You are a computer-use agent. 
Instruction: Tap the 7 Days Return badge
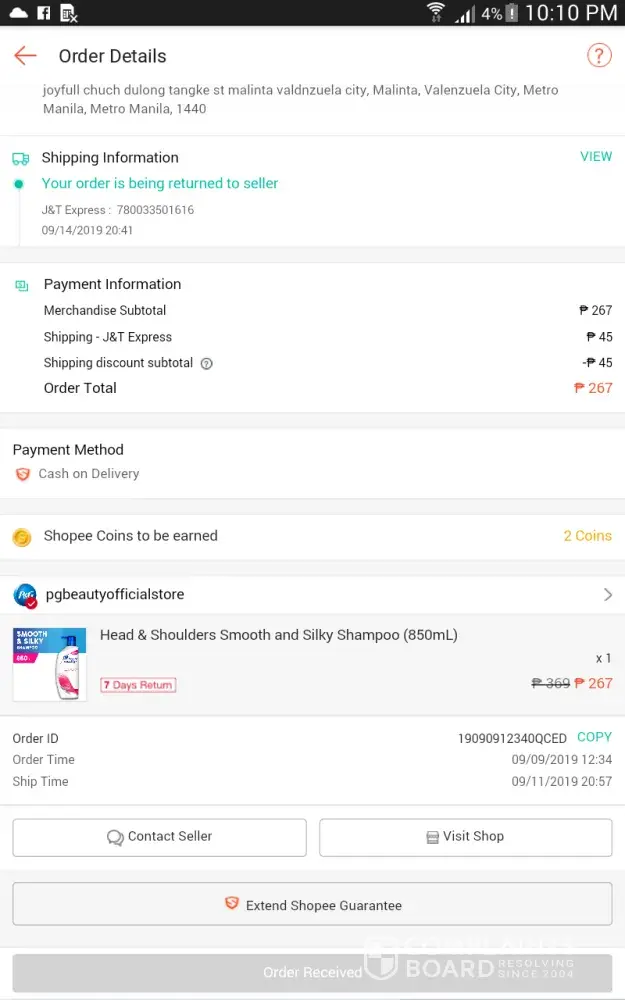coord(138,685)
